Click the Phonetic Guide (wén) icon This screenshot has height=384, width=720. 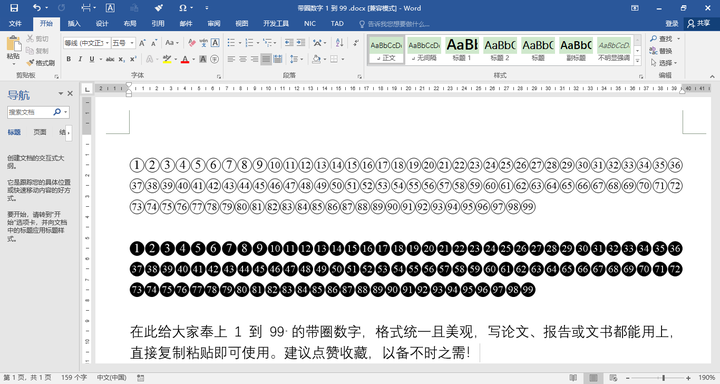tap(203, 43)
